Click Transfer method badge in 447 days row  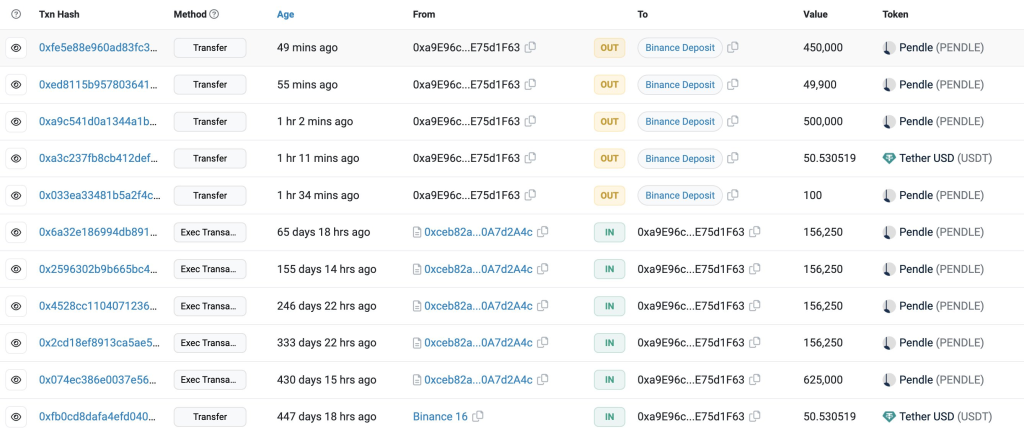(x=210, y=417)
